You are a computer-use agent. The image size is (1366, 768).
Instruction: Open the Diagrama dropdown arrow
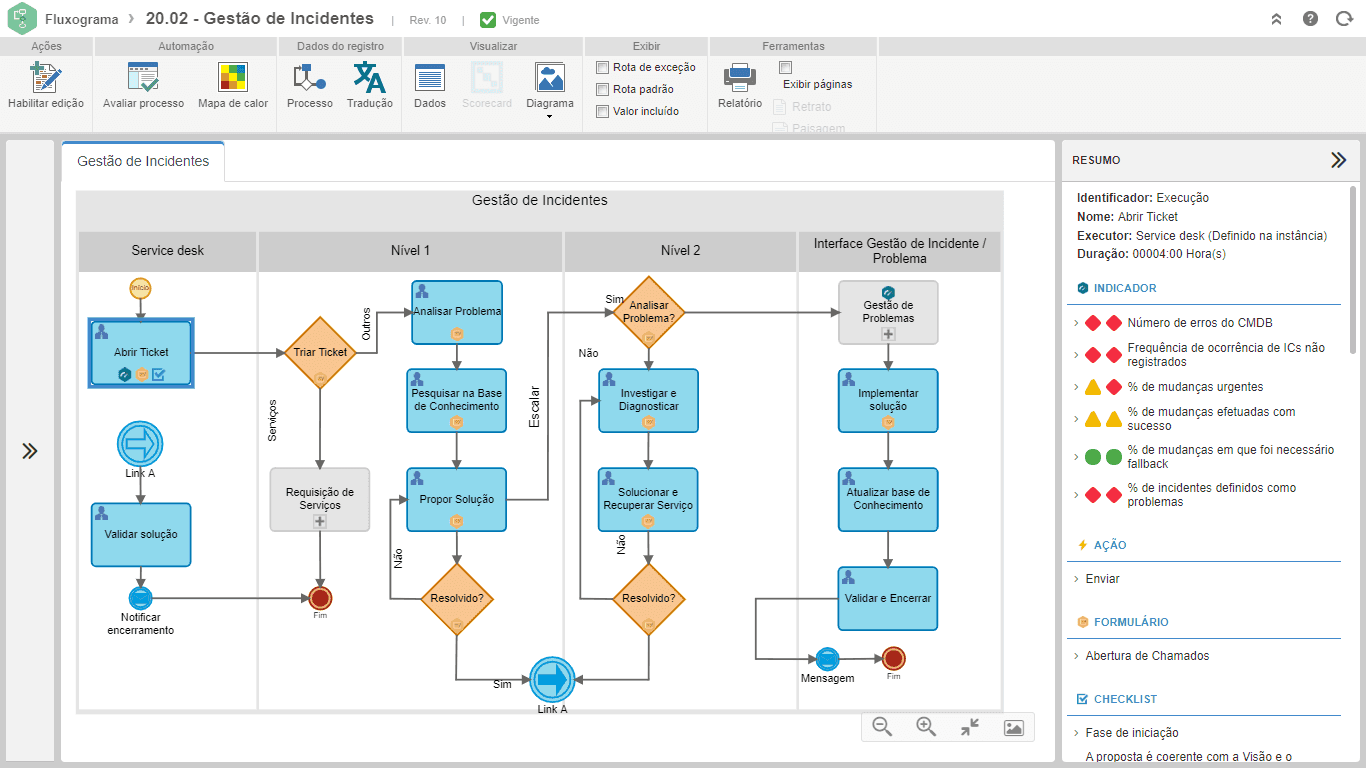tap(549, 117)
